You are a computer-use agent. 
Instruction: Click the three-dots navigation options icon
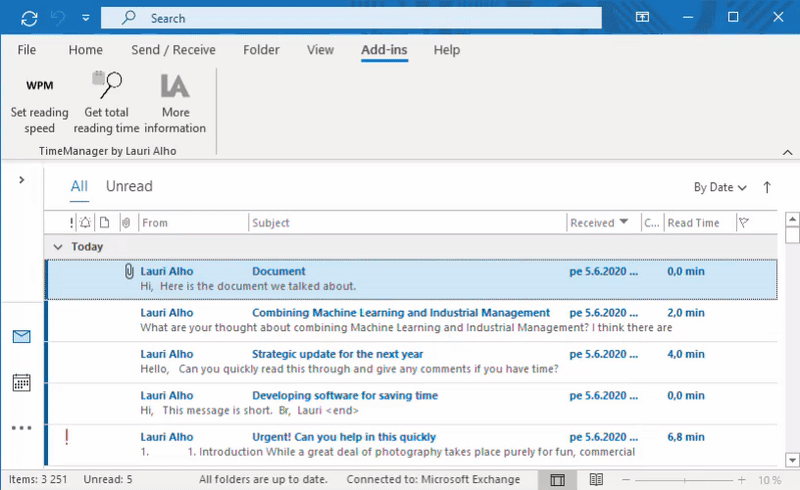point(22,428)
